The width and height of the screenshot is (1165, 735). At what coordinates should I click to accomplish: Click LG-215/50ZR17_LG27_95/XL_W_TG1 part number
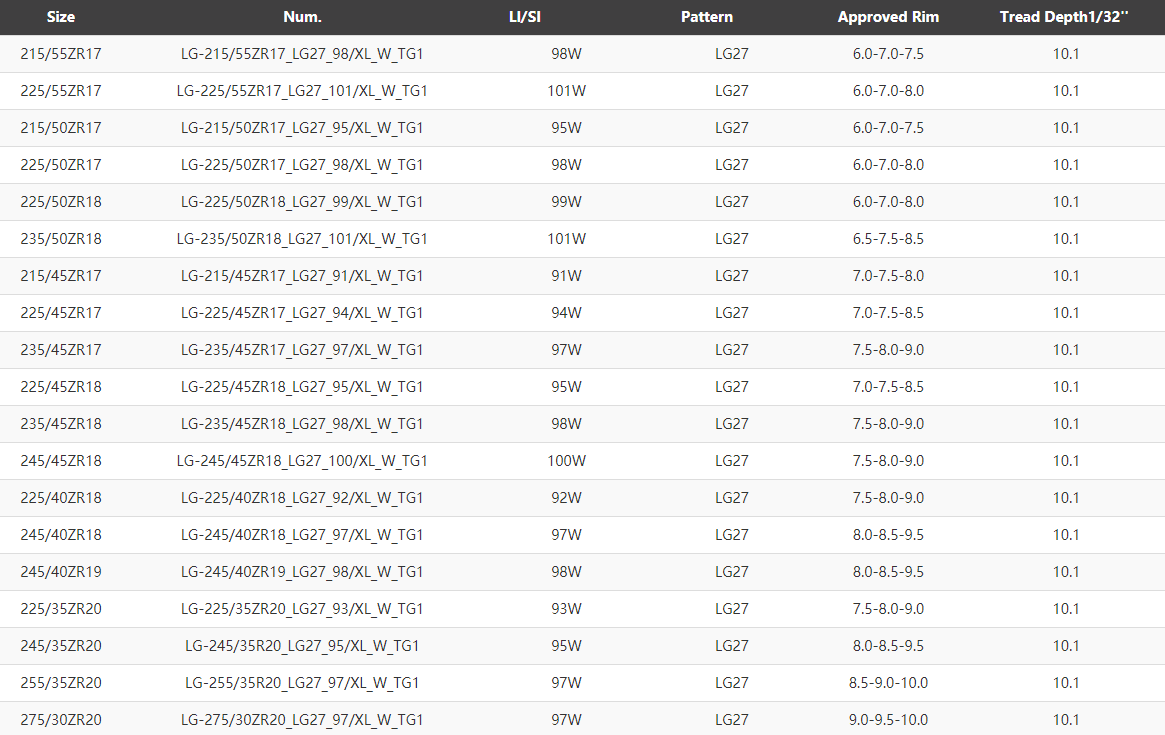click(302, 128)
